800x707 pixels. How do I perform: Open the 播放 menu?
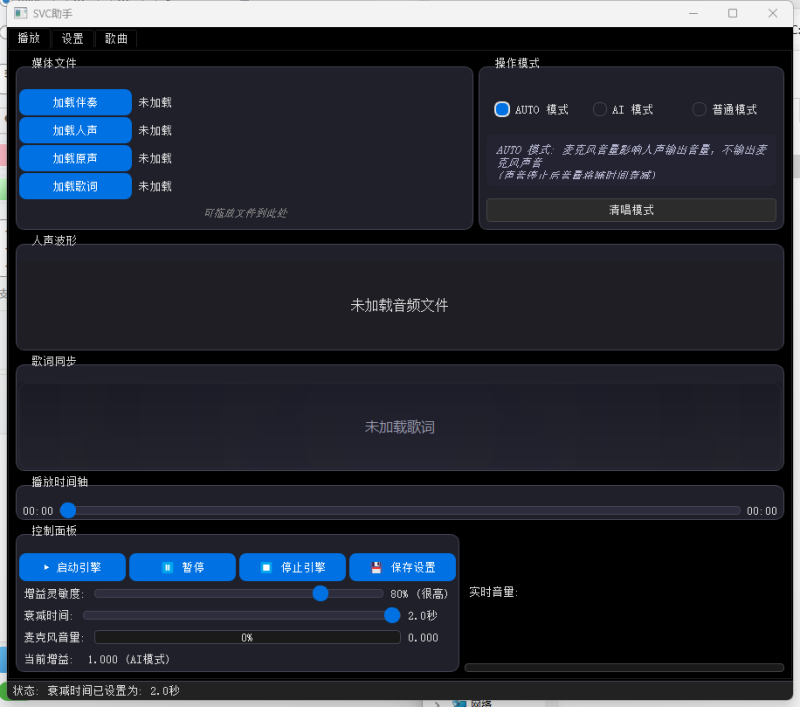click(28, 38)
